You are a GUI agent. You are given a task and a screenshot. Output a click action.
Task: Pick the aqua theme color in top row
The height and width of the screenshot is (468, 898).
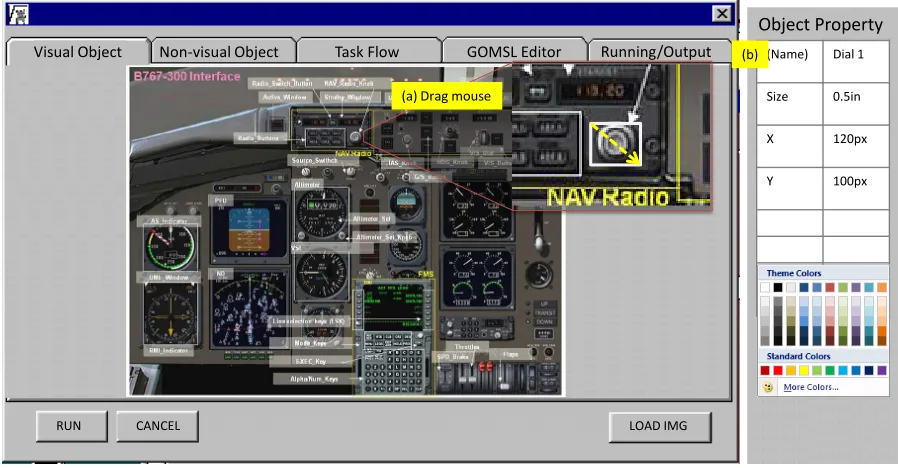[869, 287]
